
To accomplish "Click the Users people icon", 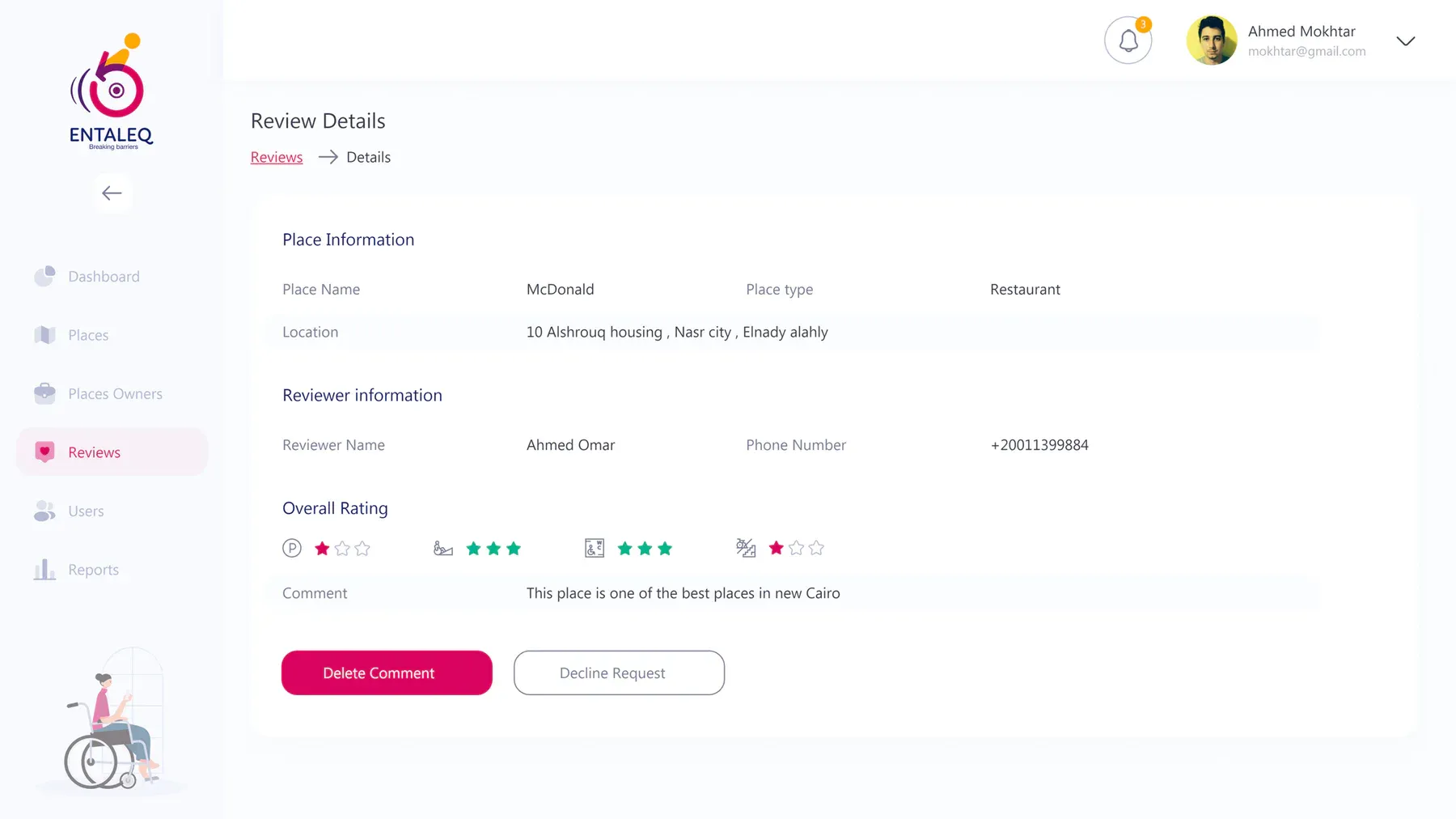I will [44, 511].
